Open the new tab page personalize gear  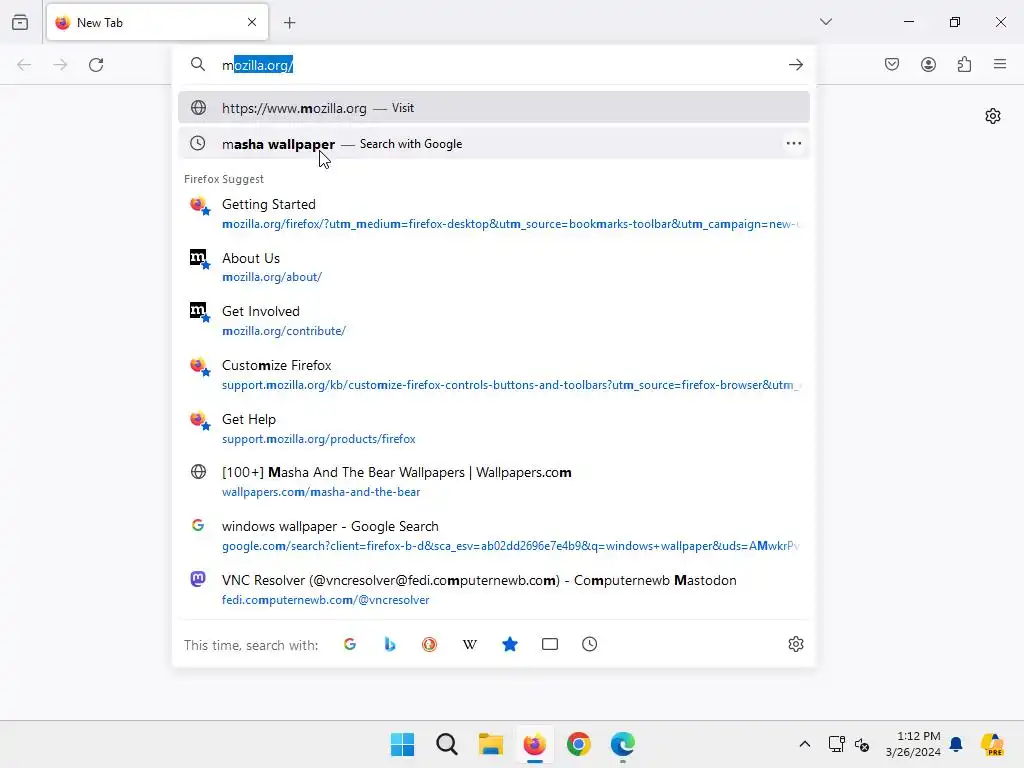(993, 116)
